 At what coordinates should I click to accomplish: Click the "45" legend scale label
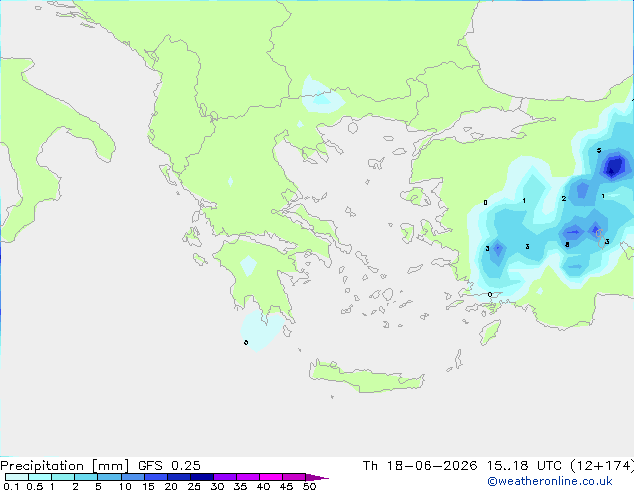coord(286,486)
